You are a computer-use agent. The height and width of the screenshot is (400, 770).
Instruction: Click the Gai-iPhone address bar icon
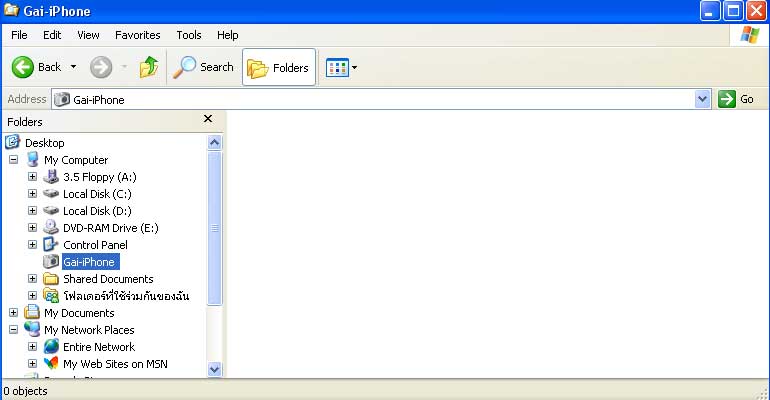click(x=62, y=100)
